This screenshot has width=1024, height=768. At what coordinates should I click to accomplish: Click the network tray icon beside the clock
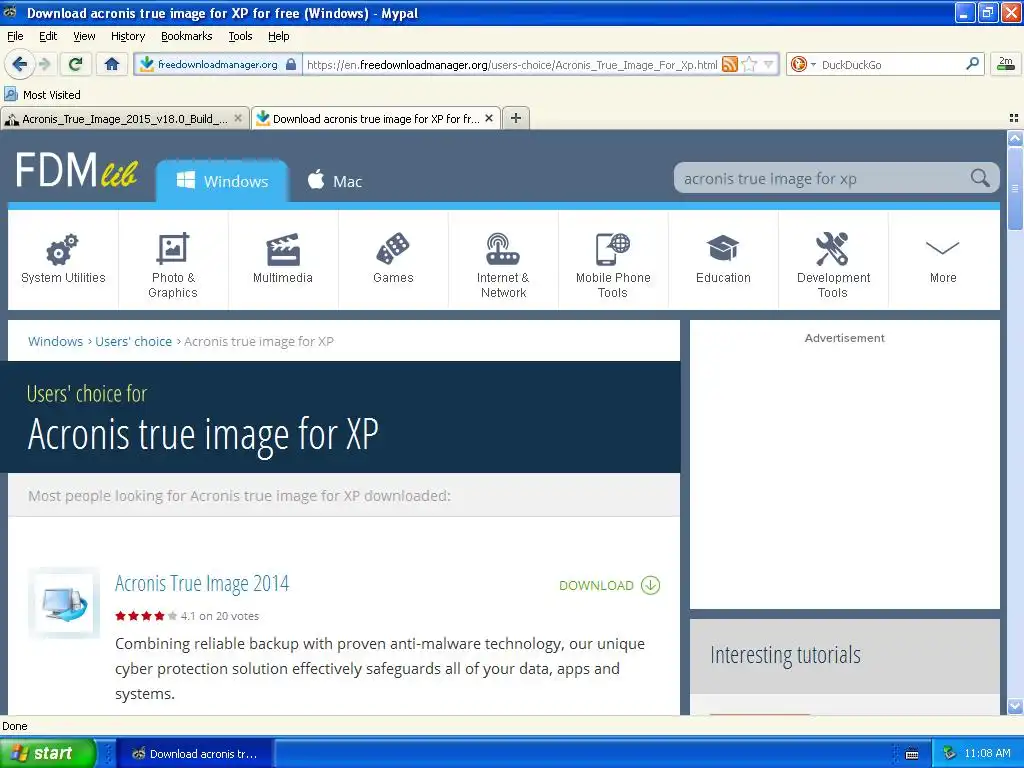(950, 754)
